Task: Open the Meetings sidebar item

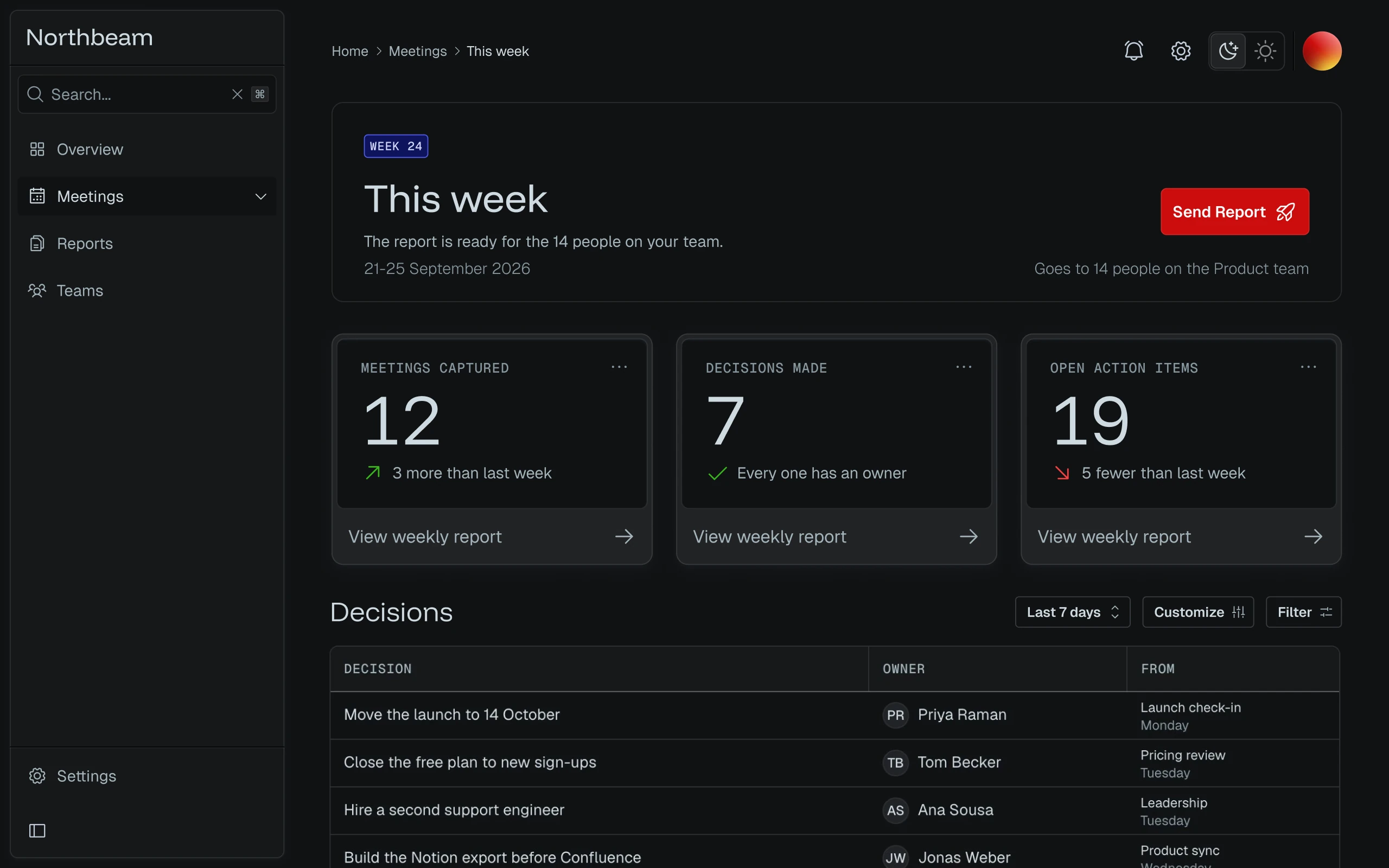Action: click(147, 196)
